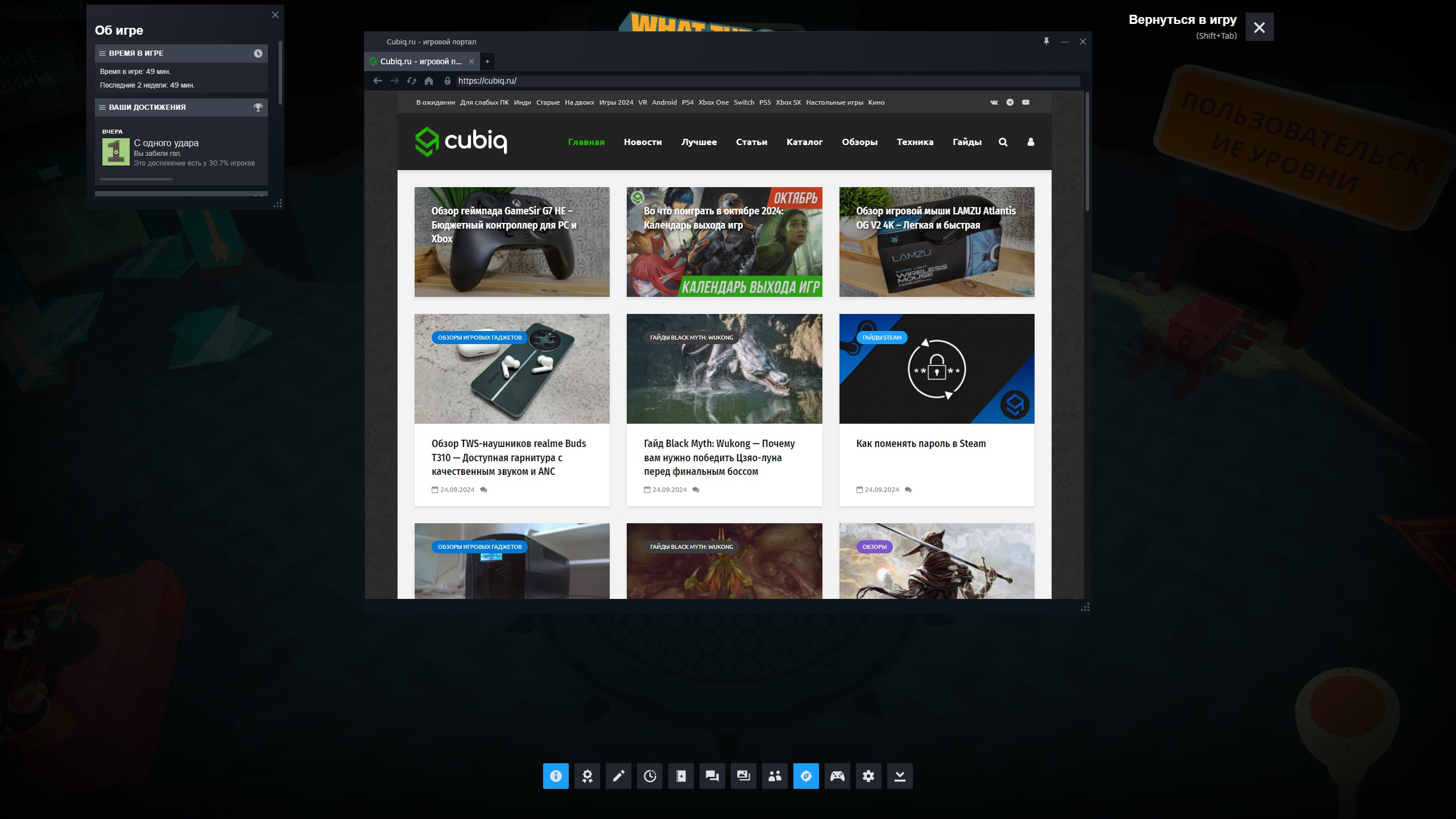Viewport: 1456px width, 819px height.
Task: Open controller settings gamepad icon in the overlay toolbar
Action: [x=837, y=776]
